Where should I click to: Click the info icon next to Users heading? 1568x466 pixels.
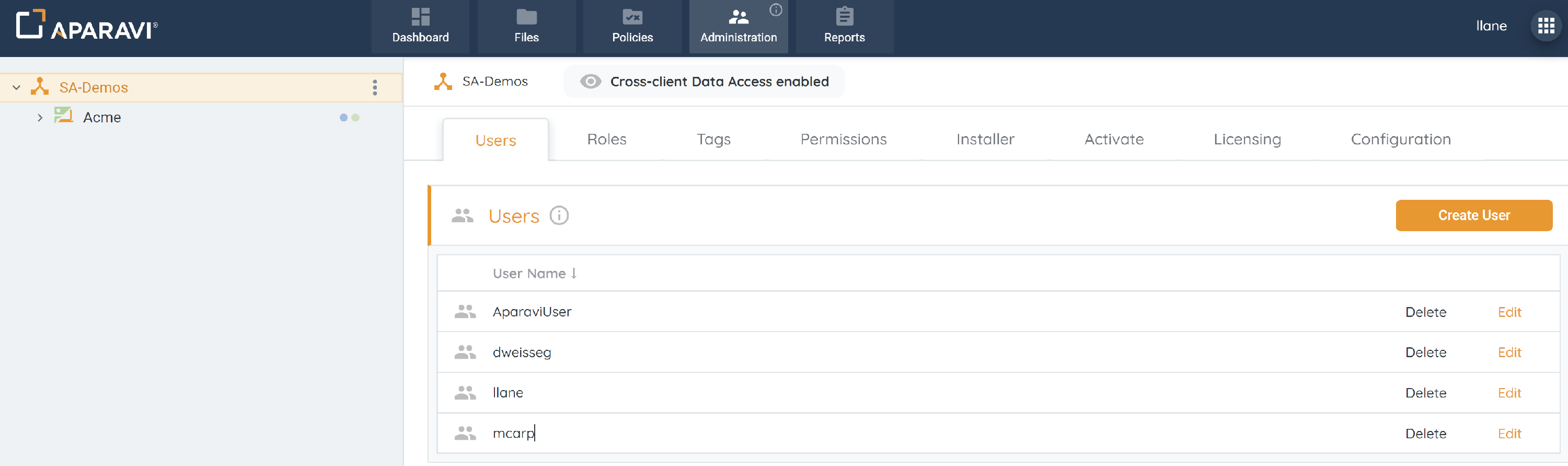click(x=559, y=215)
